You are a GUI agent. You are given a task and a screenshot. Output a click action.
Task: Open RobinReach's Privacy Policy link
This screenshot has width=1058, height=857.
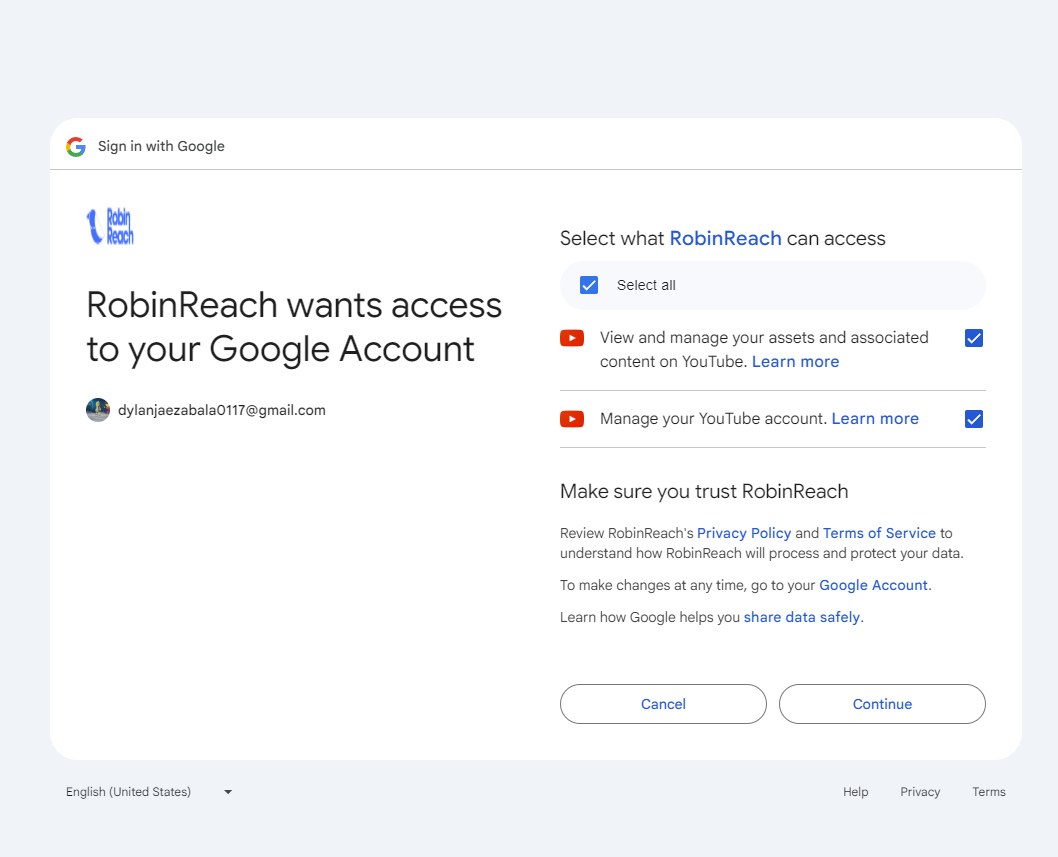point(744,533)
